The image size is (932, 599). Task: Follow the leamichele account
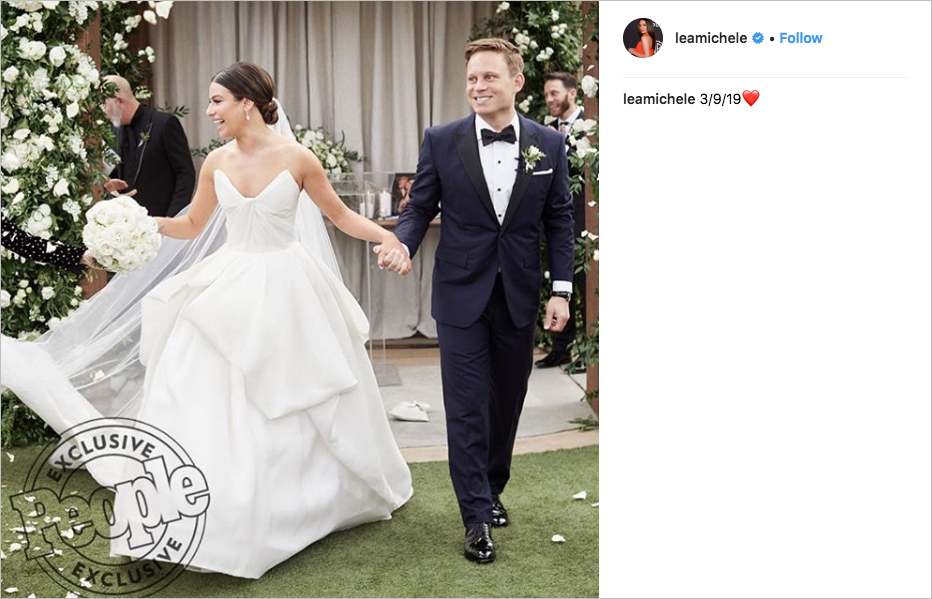coord(801,38)
